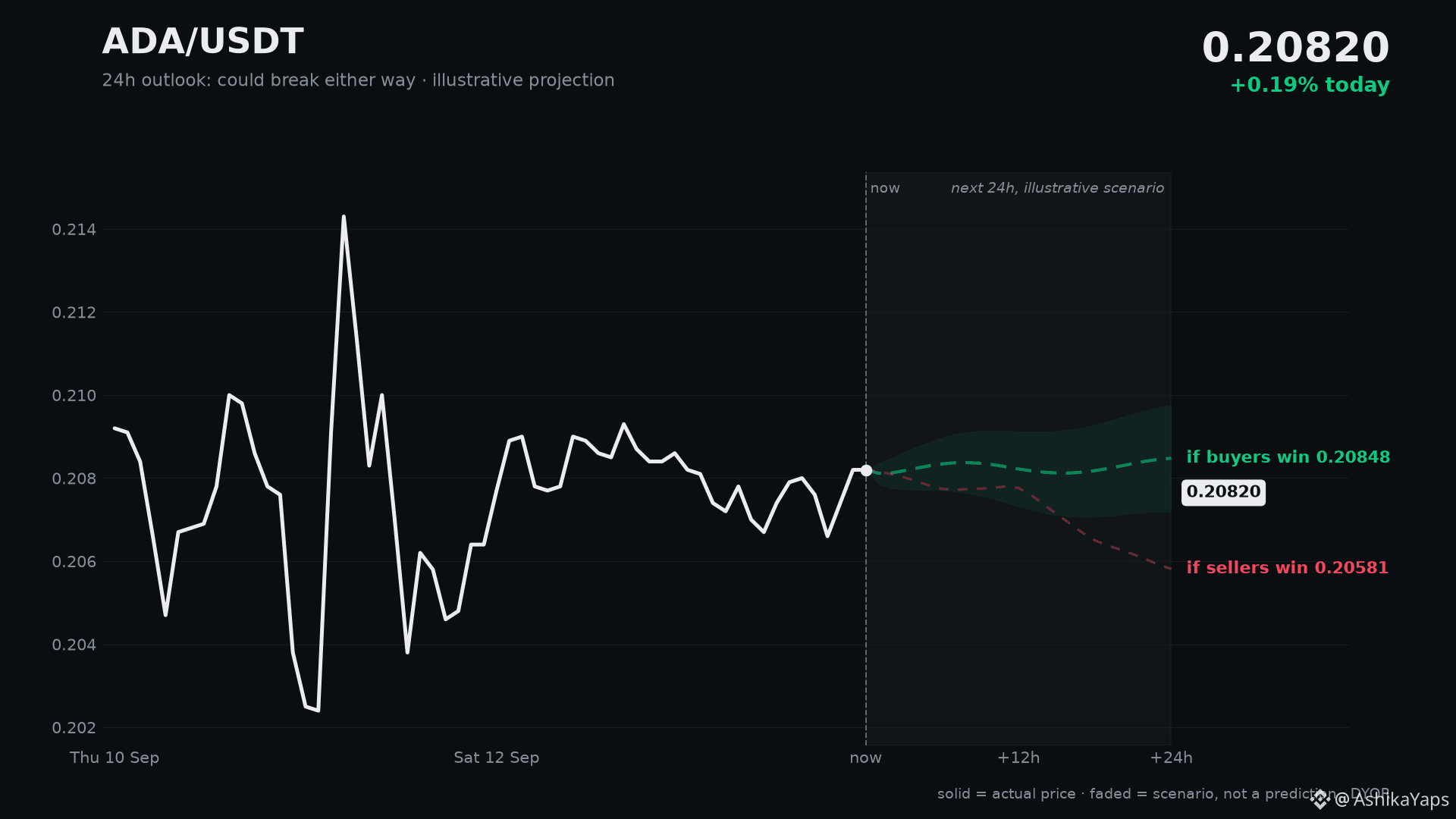Viewport: 1456px width, 819px height.
Task: Click the 'if buyers win 0.20848' label
Action: point(1288,457)
